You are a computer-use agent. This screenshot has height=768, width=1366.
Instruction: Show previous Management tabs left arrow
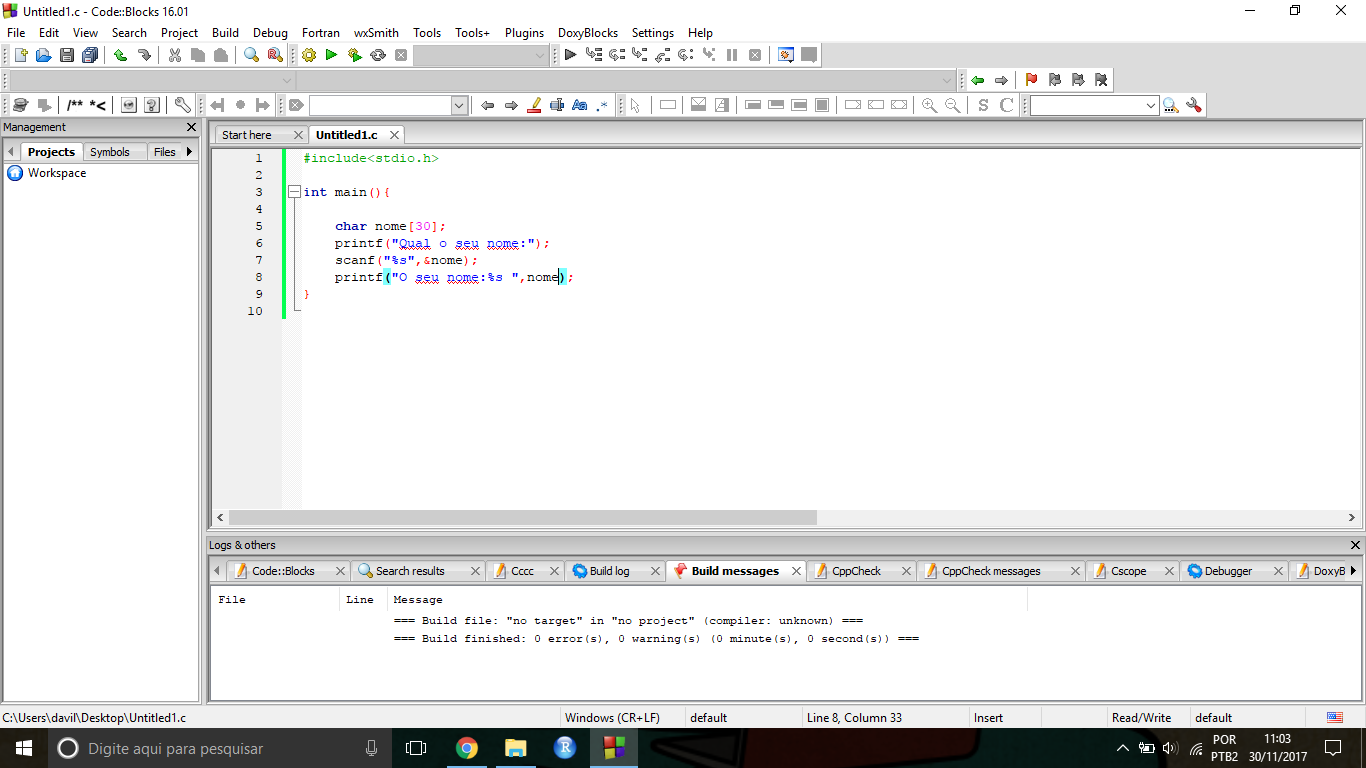tap(11, 152)
